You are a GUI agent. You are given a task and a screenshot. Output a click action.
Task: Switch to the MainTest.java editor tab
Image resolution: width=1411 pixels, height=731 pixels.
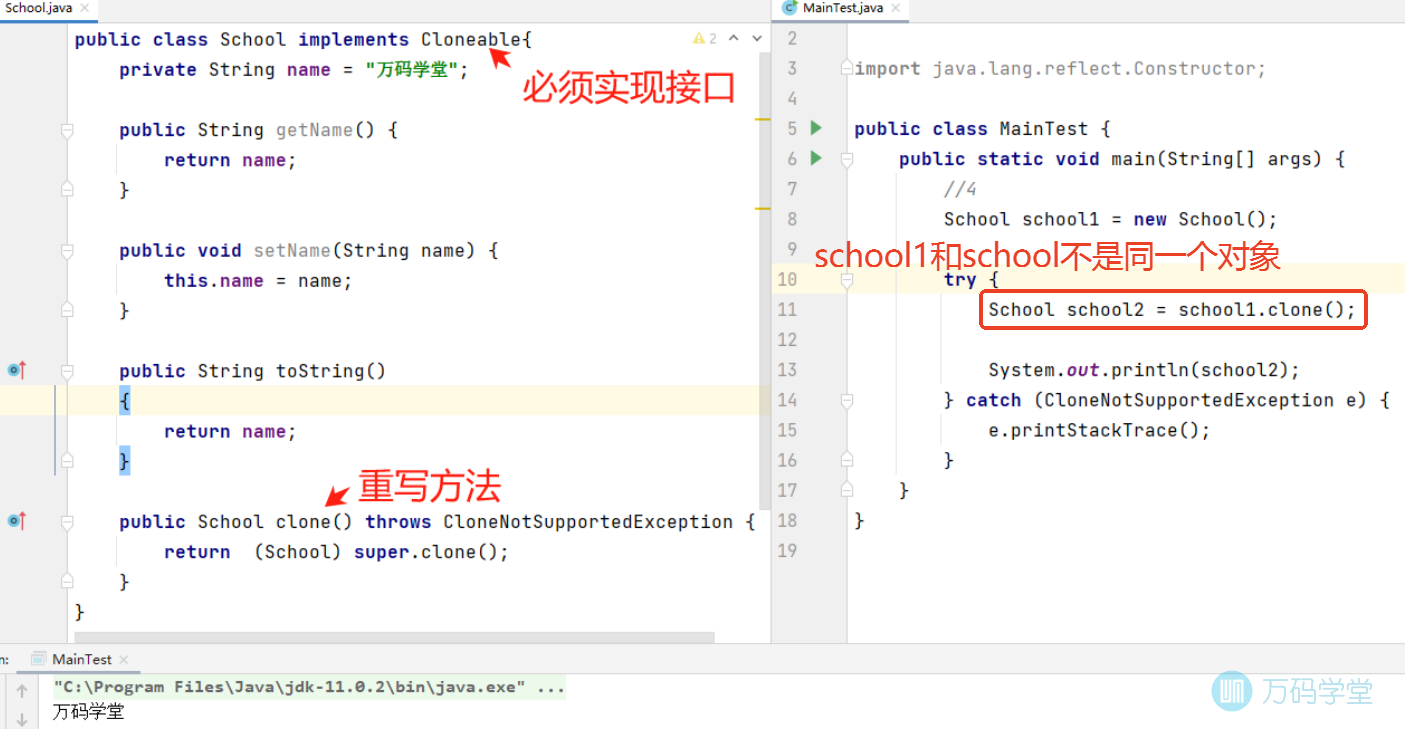click(843, 8)
